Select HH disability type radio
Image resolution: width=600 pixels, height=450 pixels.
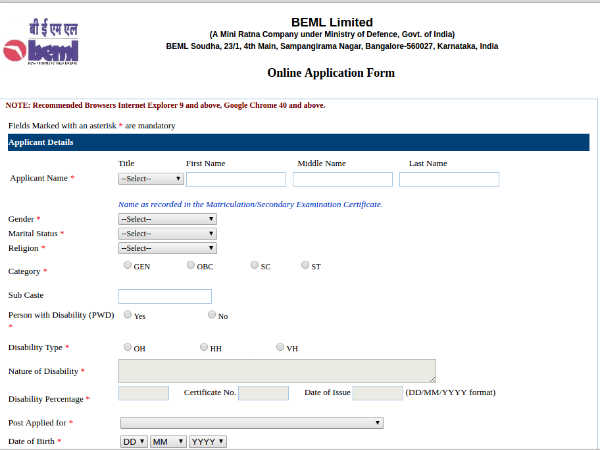click(204, 347)
